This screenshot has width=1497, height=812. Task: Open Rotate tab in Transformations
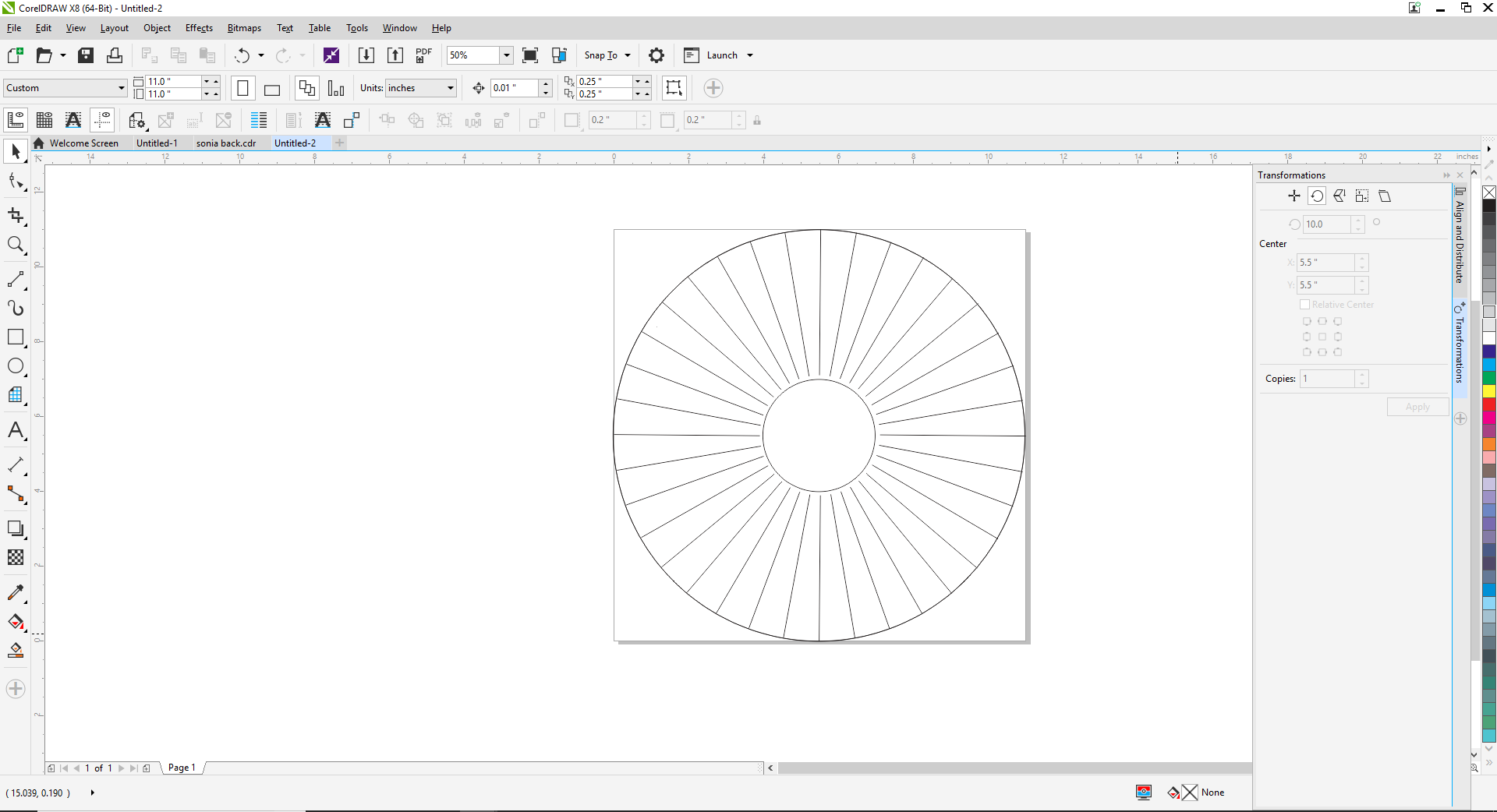click(1317, 196)
